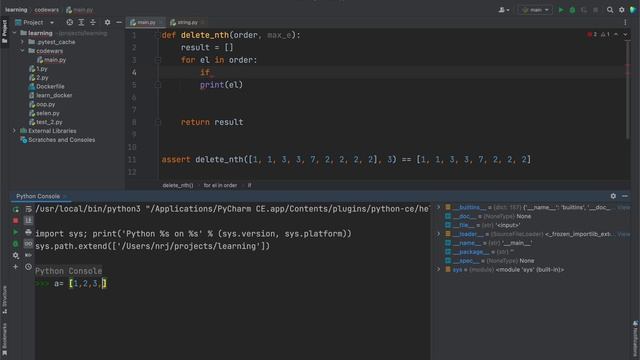Click print icon in Python console toolbar

click(x=28, y=232)
